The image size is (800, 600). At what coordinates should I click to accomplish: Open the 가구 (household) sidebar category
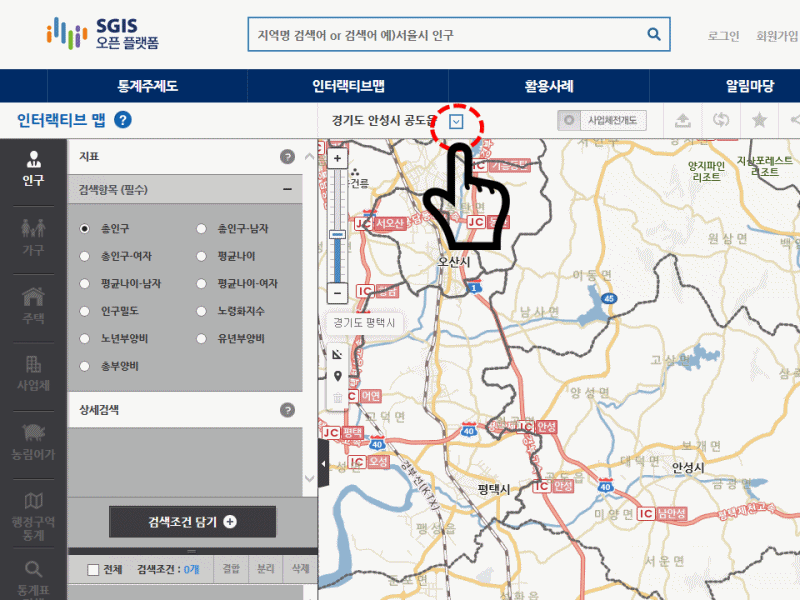coord(33,236)
